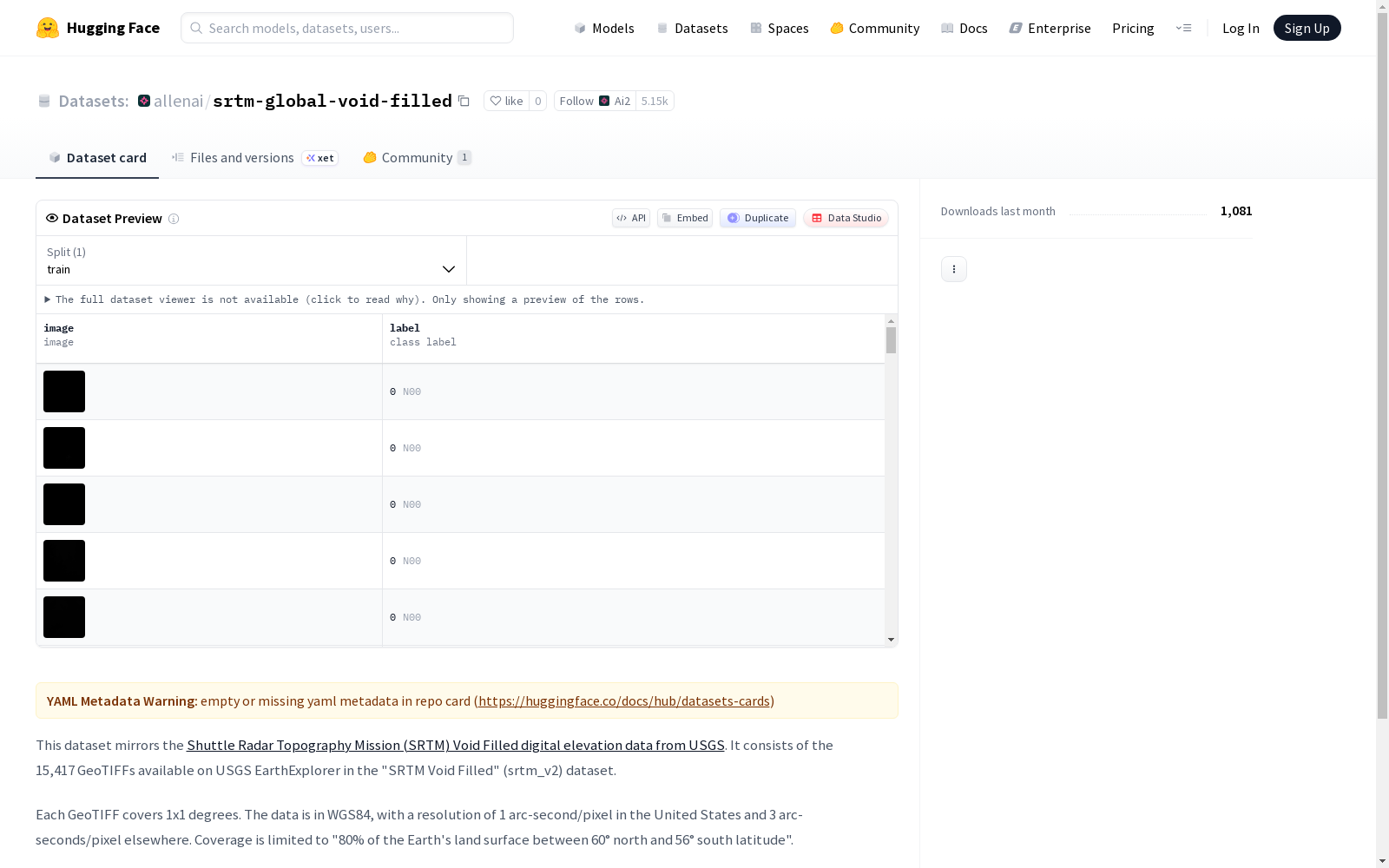Image resolution: width=1389 pixels, height=868 pixels.
Task: Open the three-dot options menu under Downloads
Action: (x=954, y=269)
